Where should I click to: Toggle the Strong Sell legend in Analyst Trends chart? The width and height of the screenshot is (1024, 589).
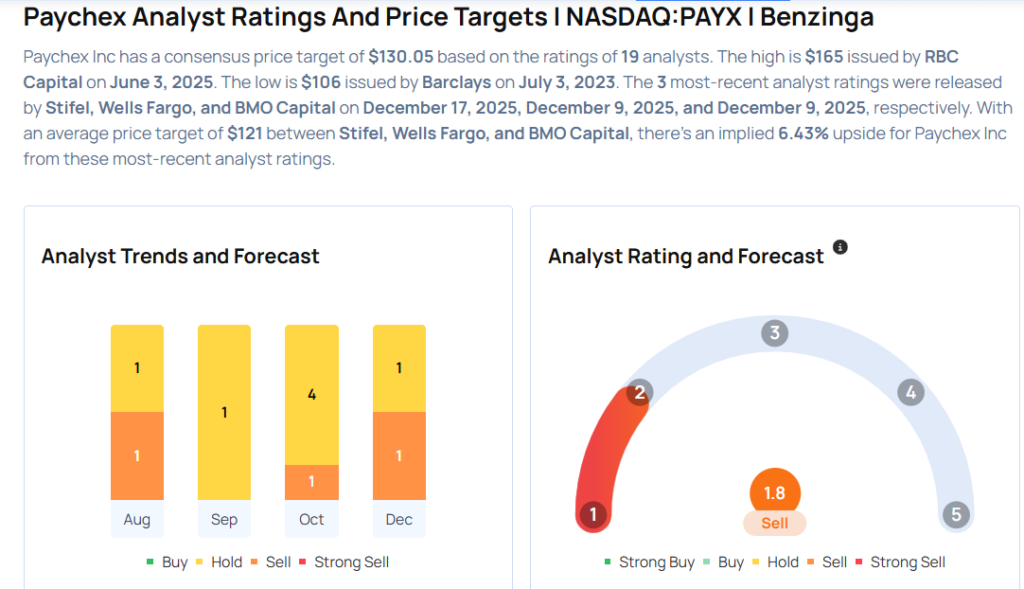tap(343, 562)
